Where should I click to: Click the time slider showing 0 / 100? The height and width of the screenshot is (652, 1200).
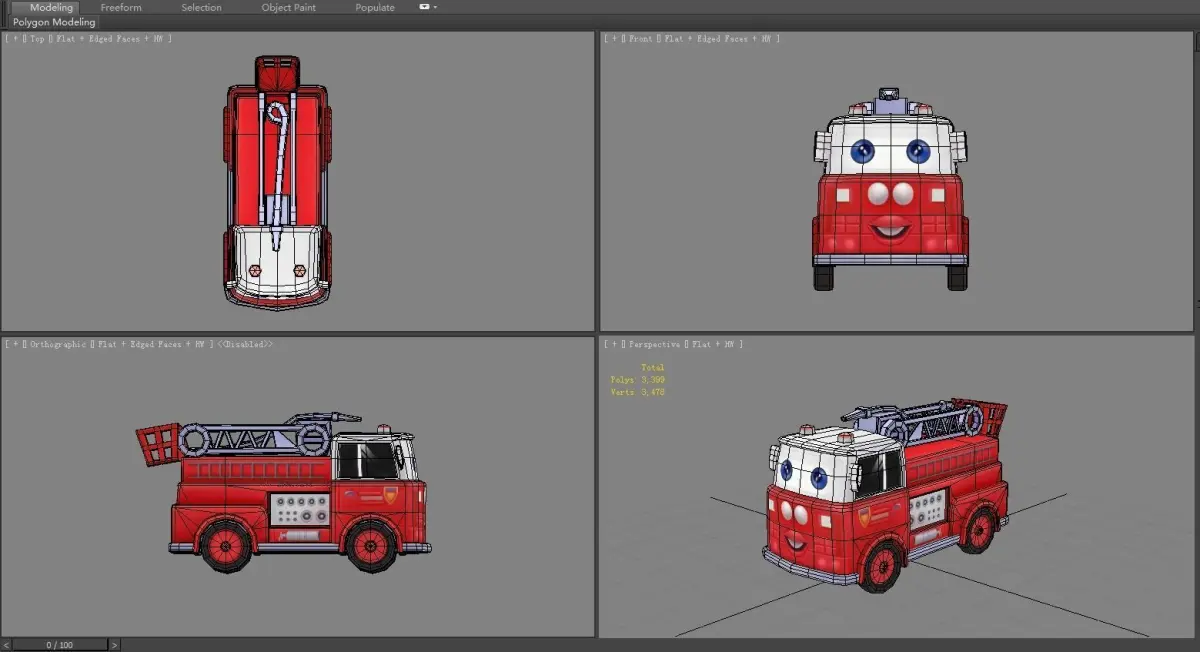[60, 645]
